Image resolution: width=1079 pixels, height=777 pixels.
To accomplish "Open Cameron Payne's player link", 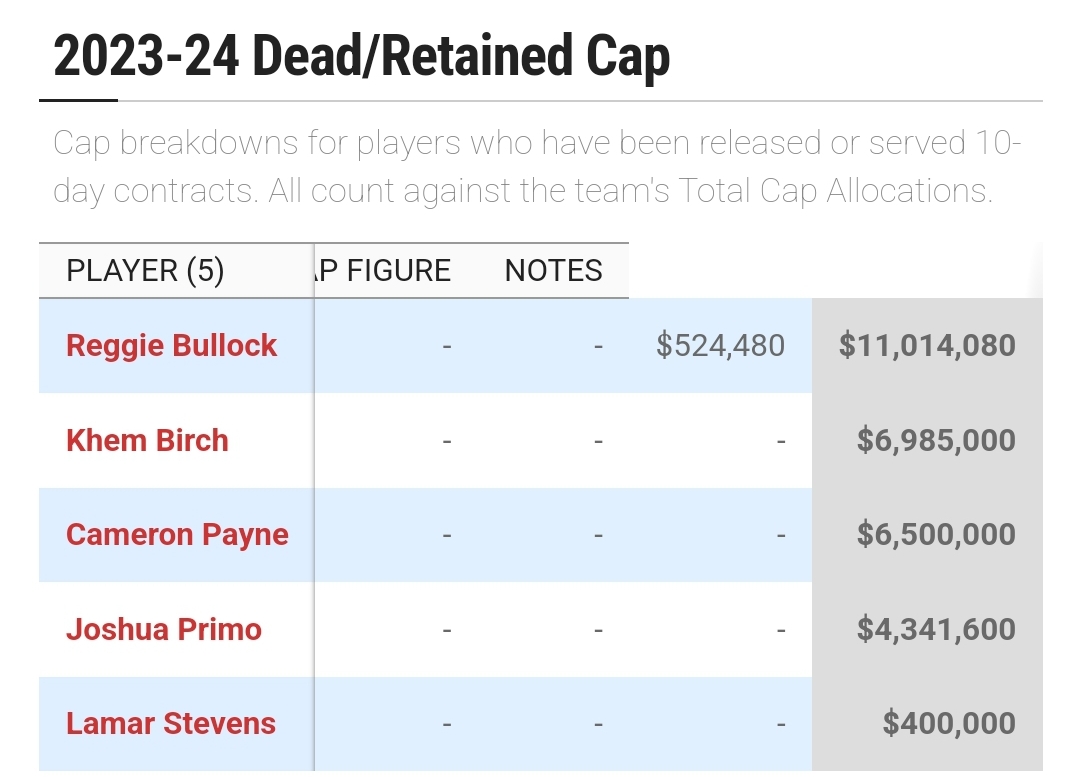I will coord(177,534).
